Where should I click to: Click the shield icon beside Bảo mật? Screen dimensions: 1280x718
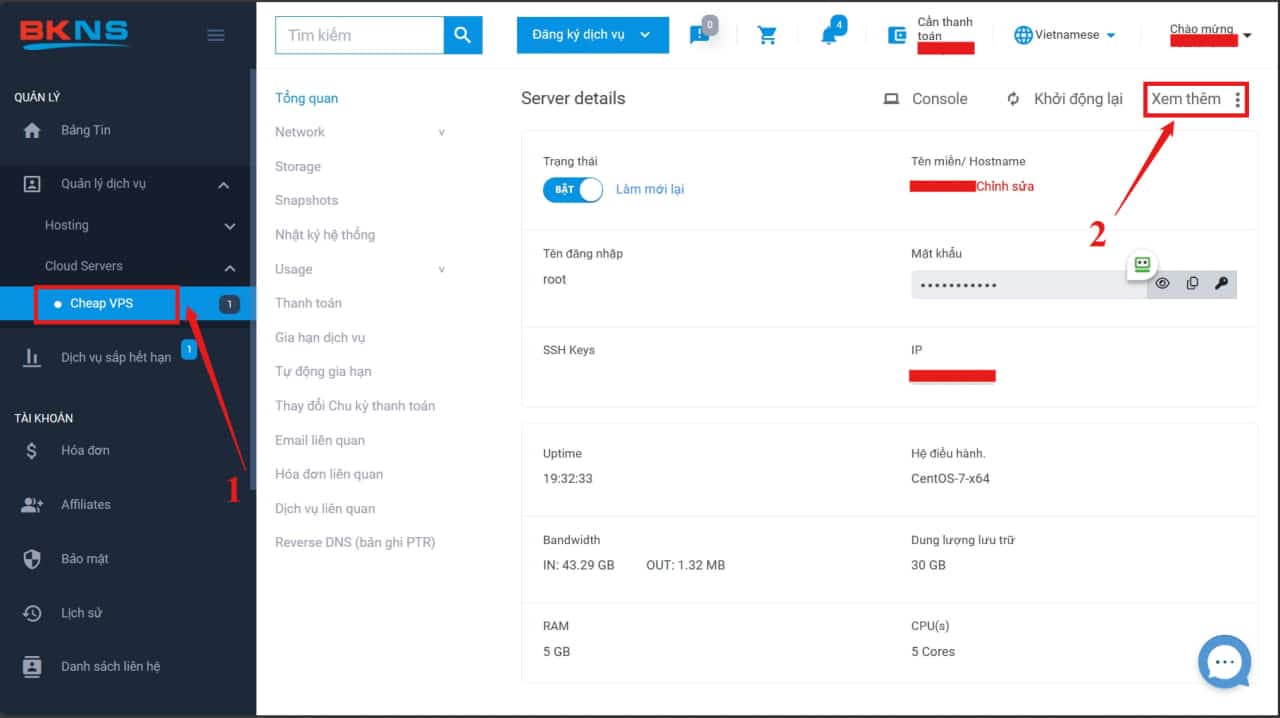coord(32,559)
